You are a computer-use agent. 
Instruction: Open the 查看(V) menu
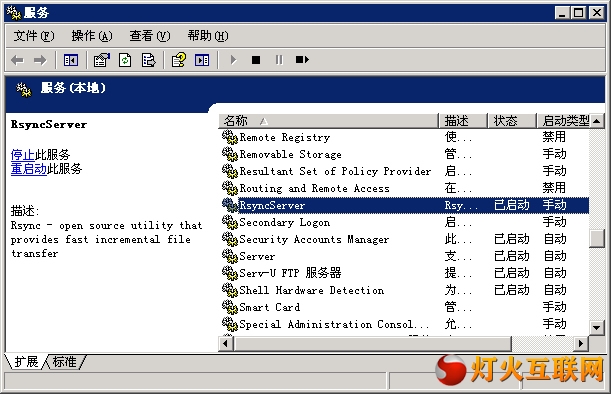[x=150, y=36]
